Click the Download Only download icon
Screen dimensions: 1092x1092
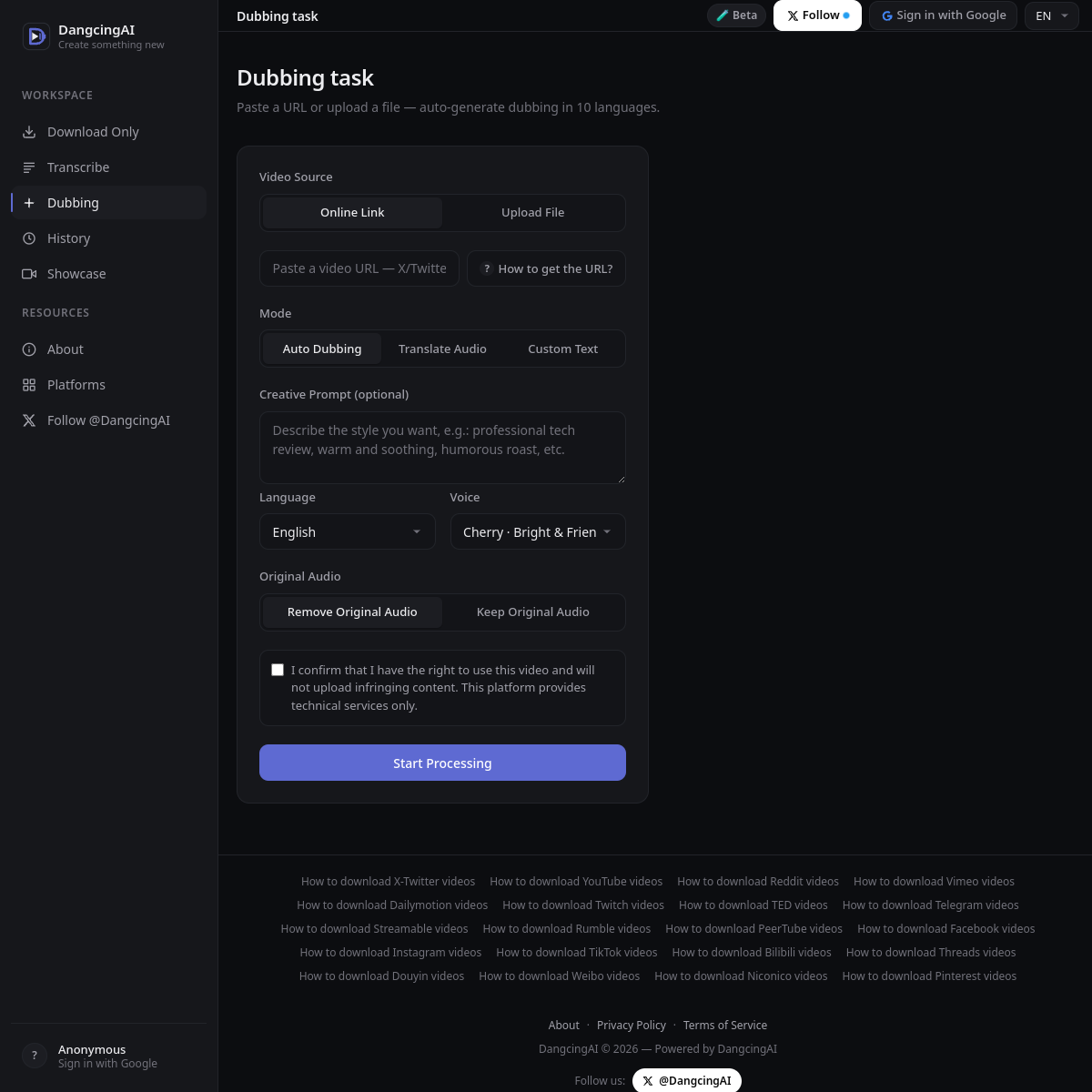(29, 132)
